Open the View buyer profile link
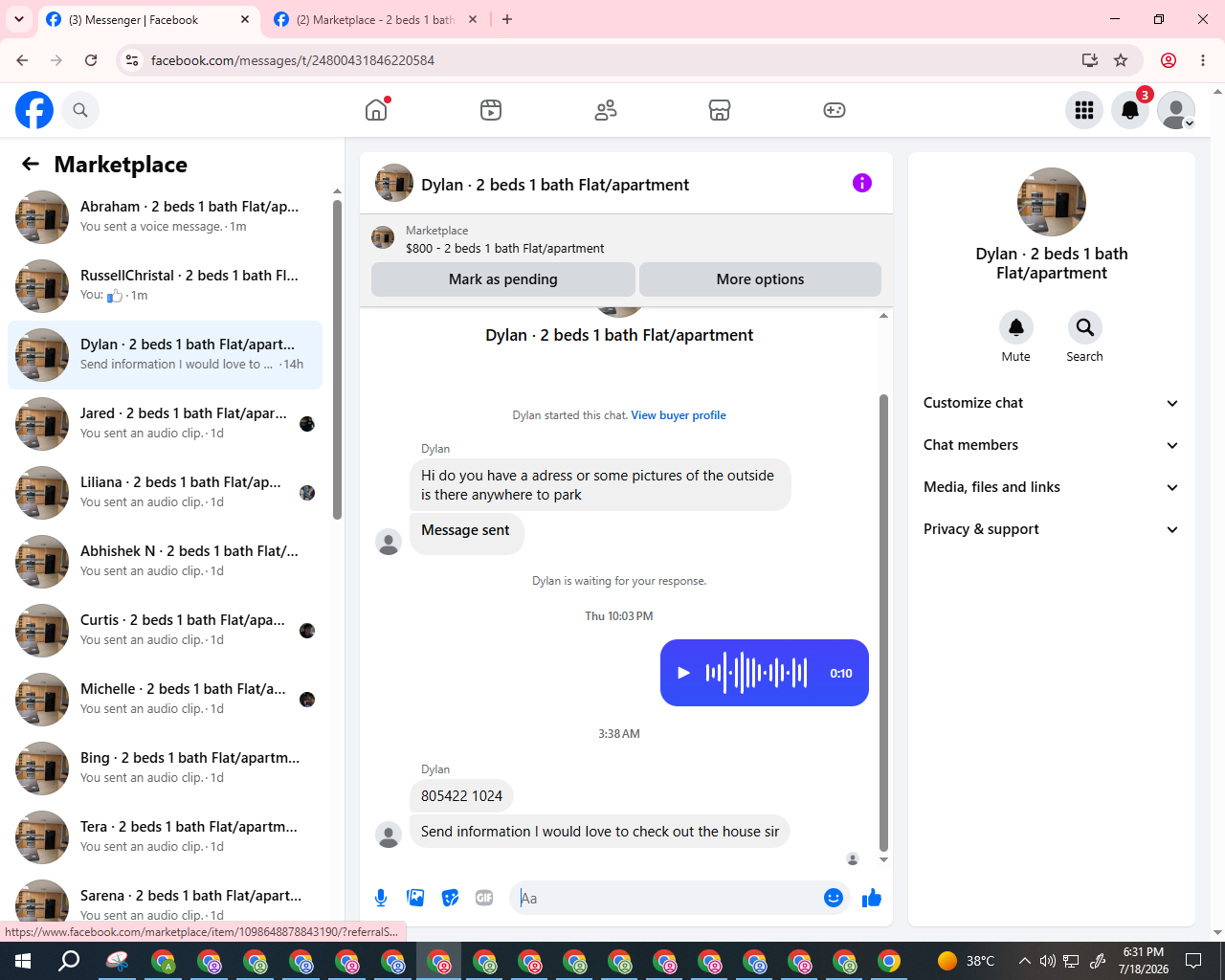Viewport: 1225px width, 980px height. pos(679,415)
